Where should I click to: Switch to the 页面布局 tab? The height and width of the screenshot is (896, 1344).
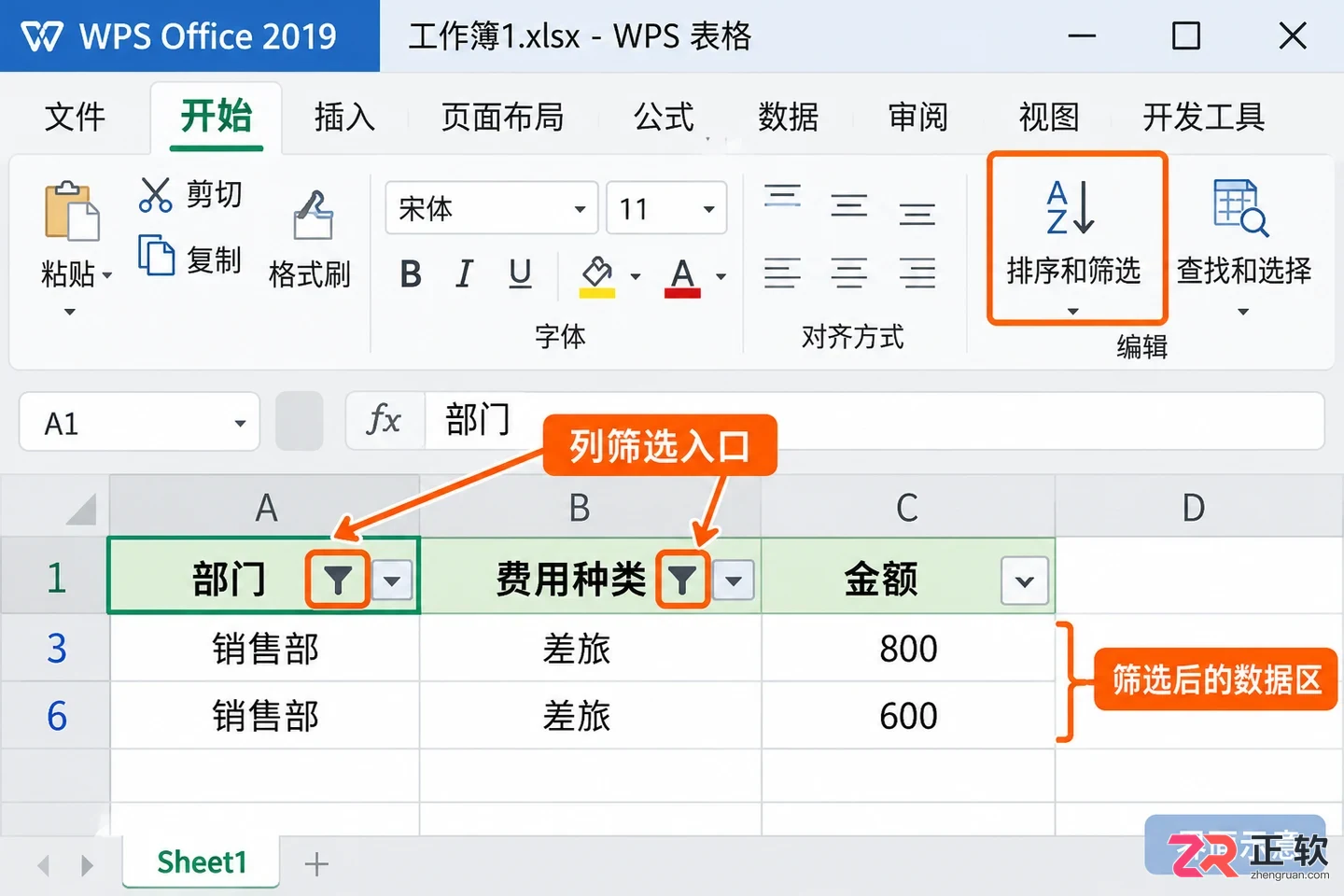click(x=502, y=118)
